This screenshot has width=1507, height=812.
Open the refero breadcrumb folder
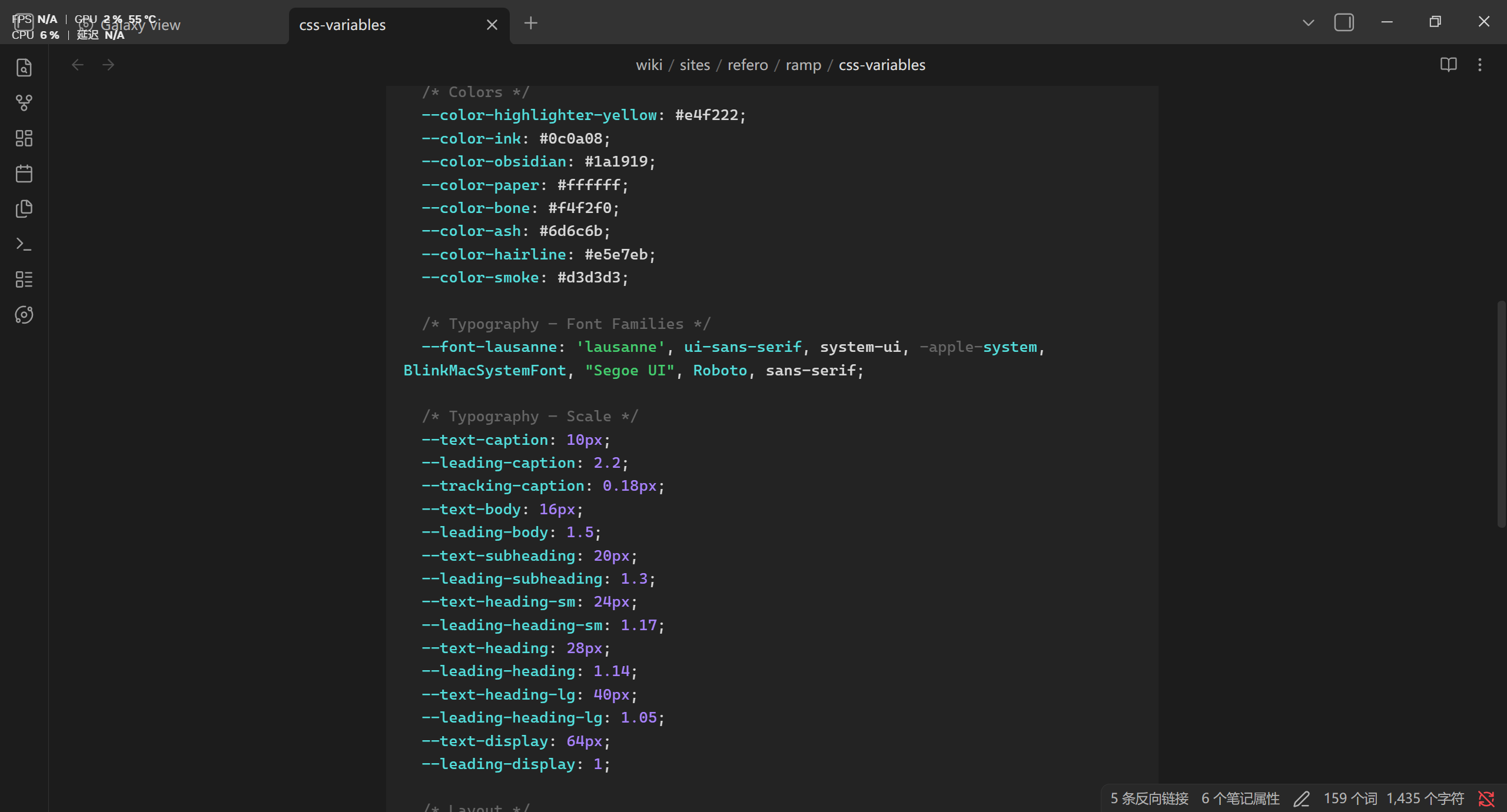point(748,65)
